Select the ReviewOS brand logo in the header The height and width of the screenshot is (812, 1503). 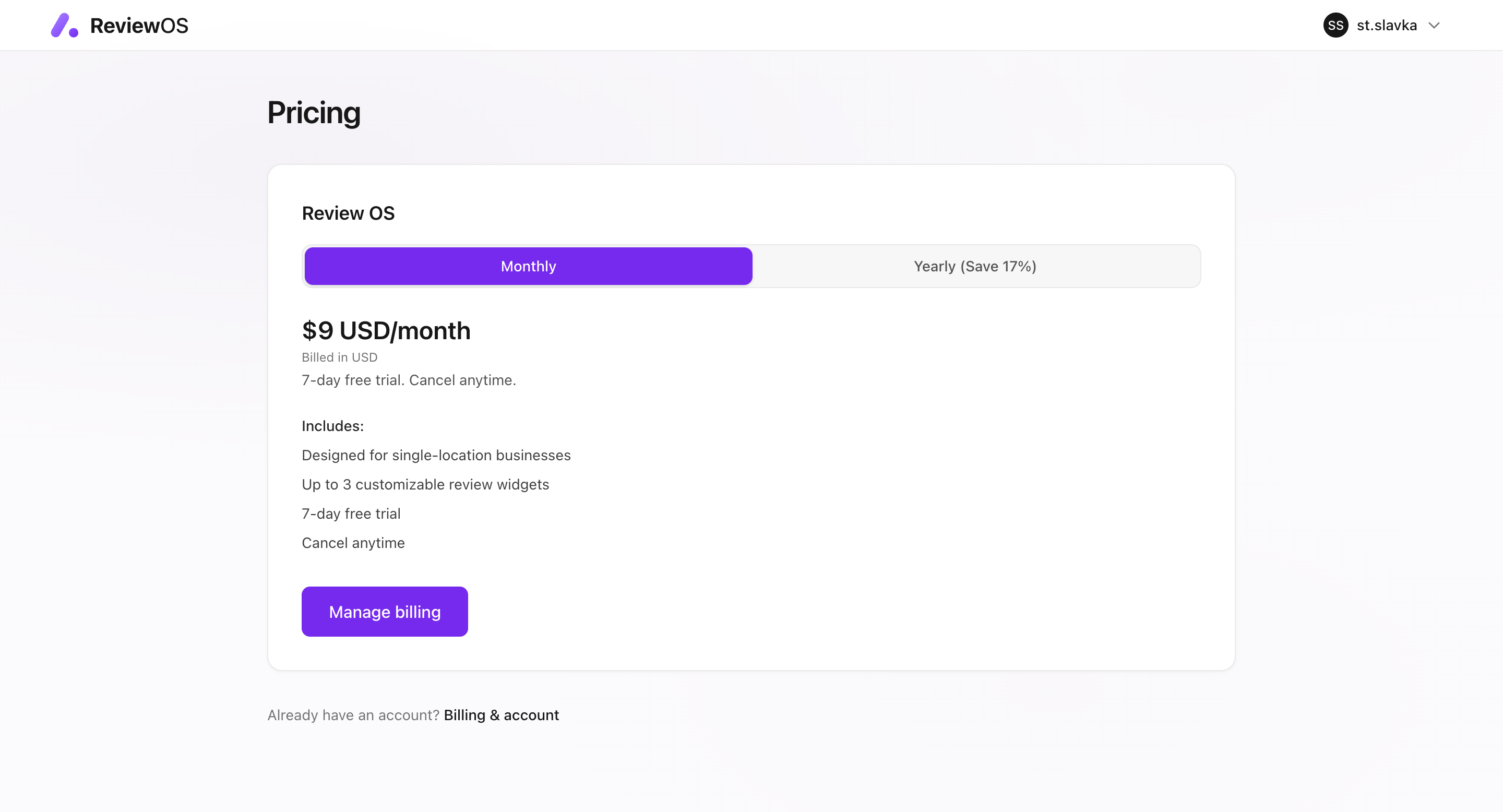pyautogui.click(x=119, y=25)
